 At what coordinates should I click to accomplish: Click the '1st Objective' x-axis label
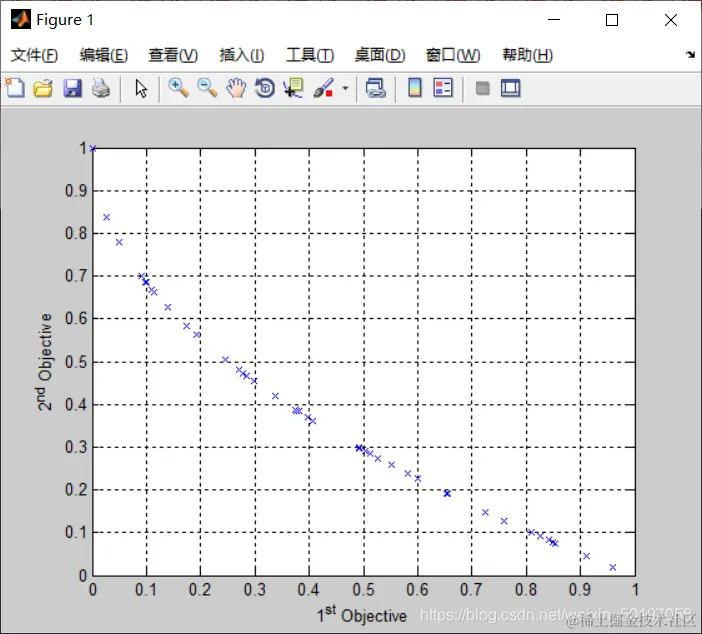tap(362, 614)
